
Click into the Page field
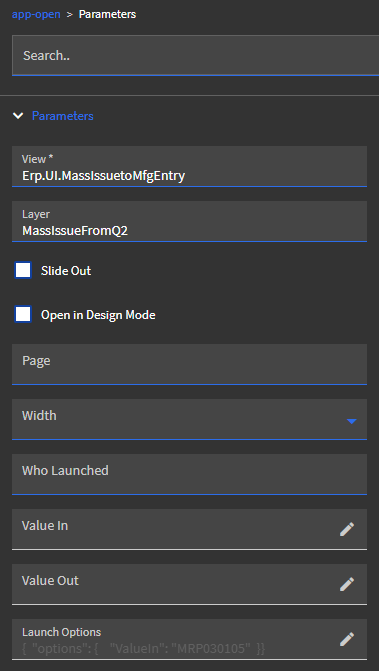(x=190, y=365)
